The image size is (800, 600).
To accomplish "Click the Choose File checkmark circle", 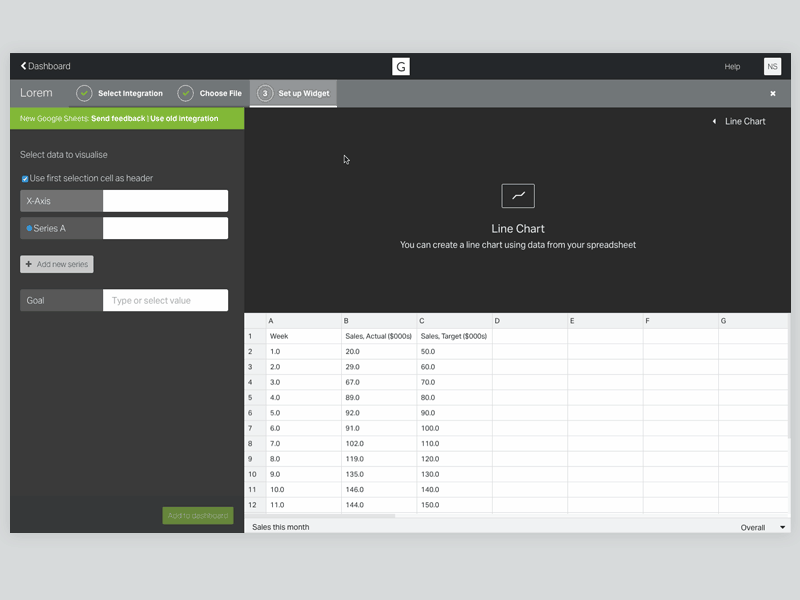I will point(186,93).
